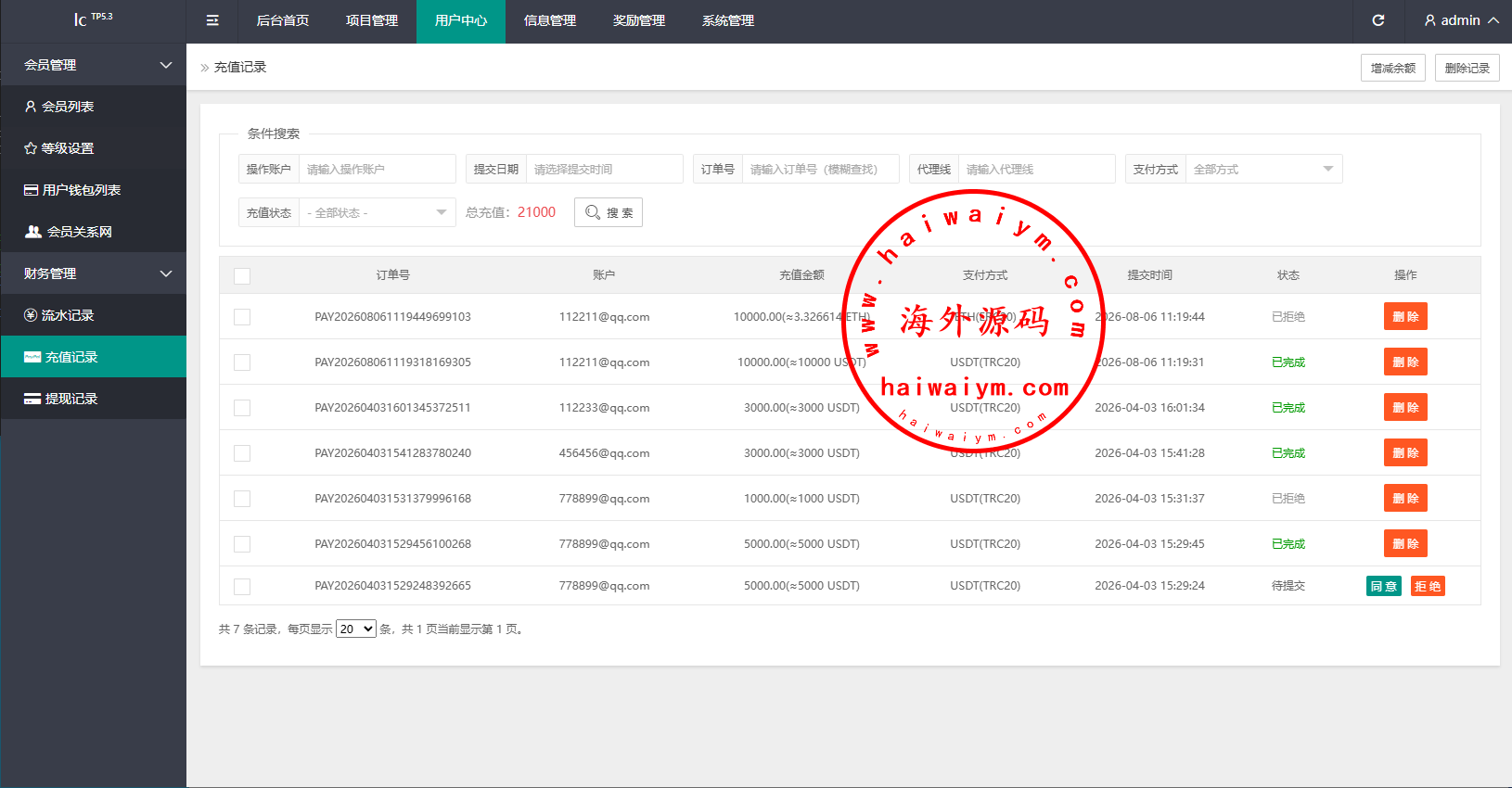Check the row for order PAY202604031531379996168
The height and width of the screenshot is (788, 1512).
(x=242, y=499)
